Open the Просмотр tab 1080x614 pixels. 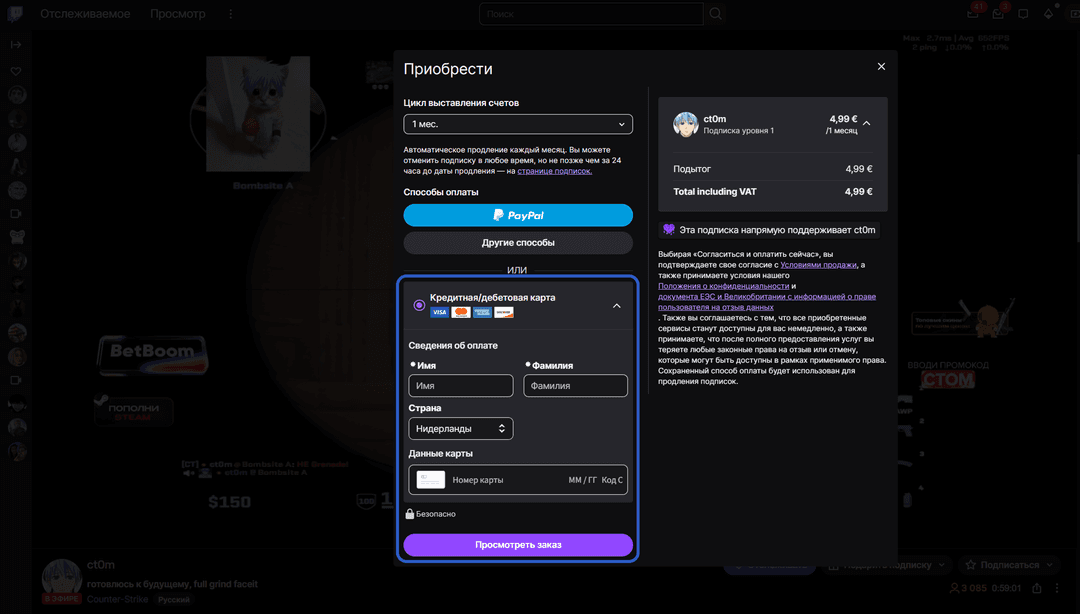(178, 14)
